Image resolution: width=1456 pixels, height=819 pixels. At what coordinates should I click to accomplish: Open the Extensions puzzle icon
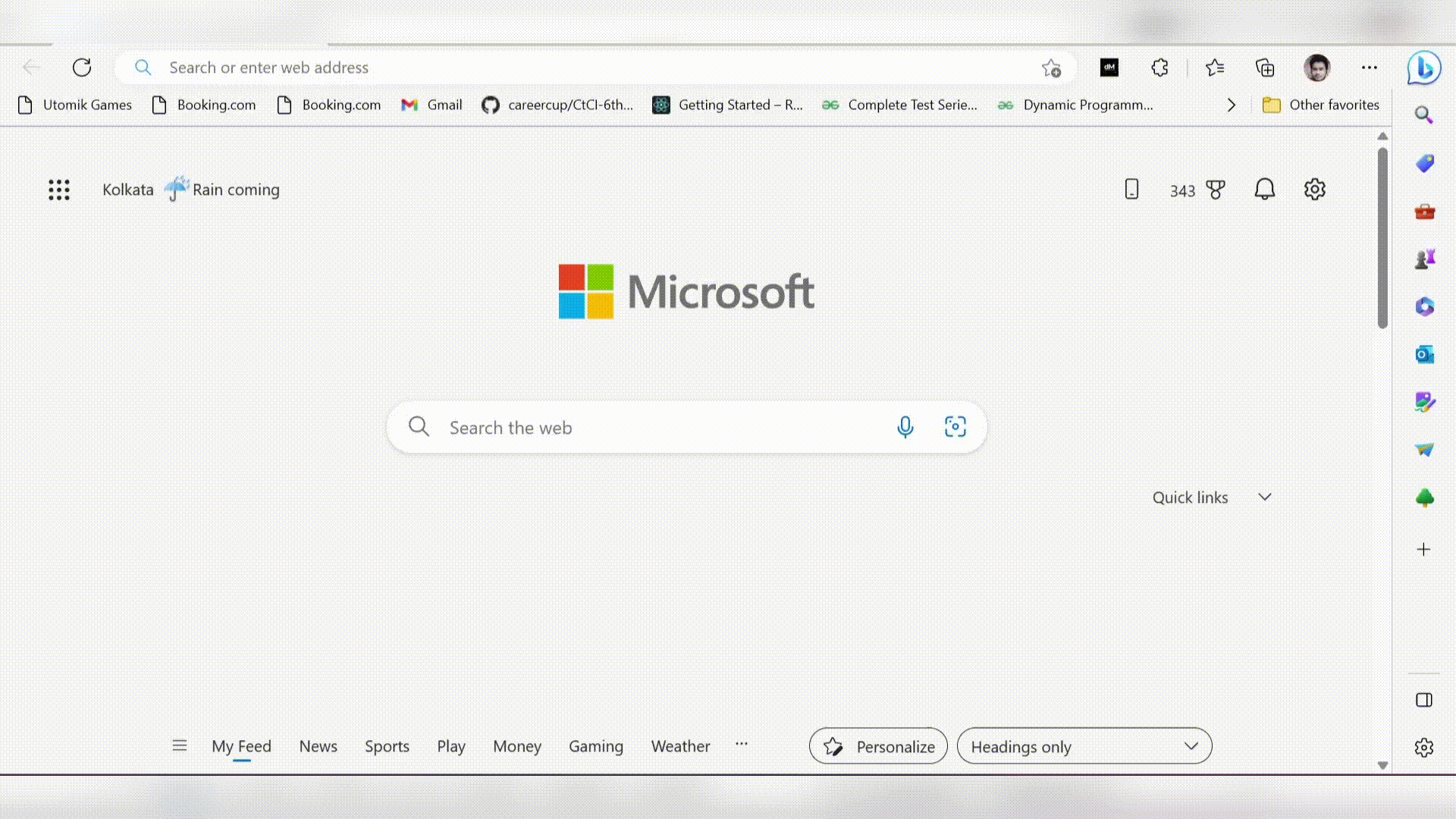pos(1160,67)
